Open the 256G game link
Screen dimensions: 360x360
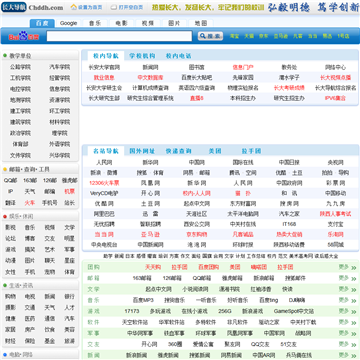tap(225, 311)
